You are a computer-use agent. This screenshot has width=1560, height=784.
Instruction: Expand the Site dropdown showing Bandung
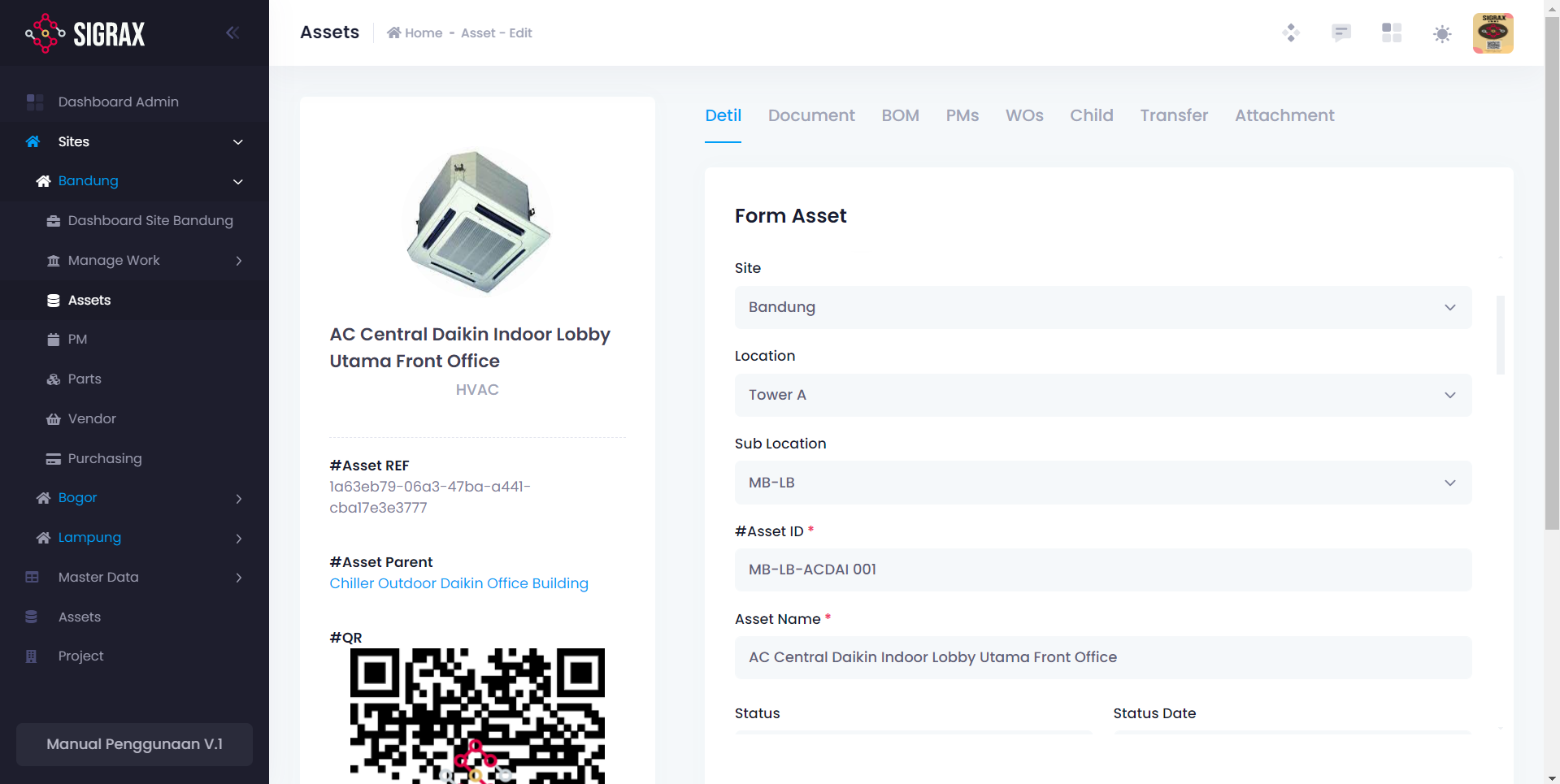(x=1102, y=307)
